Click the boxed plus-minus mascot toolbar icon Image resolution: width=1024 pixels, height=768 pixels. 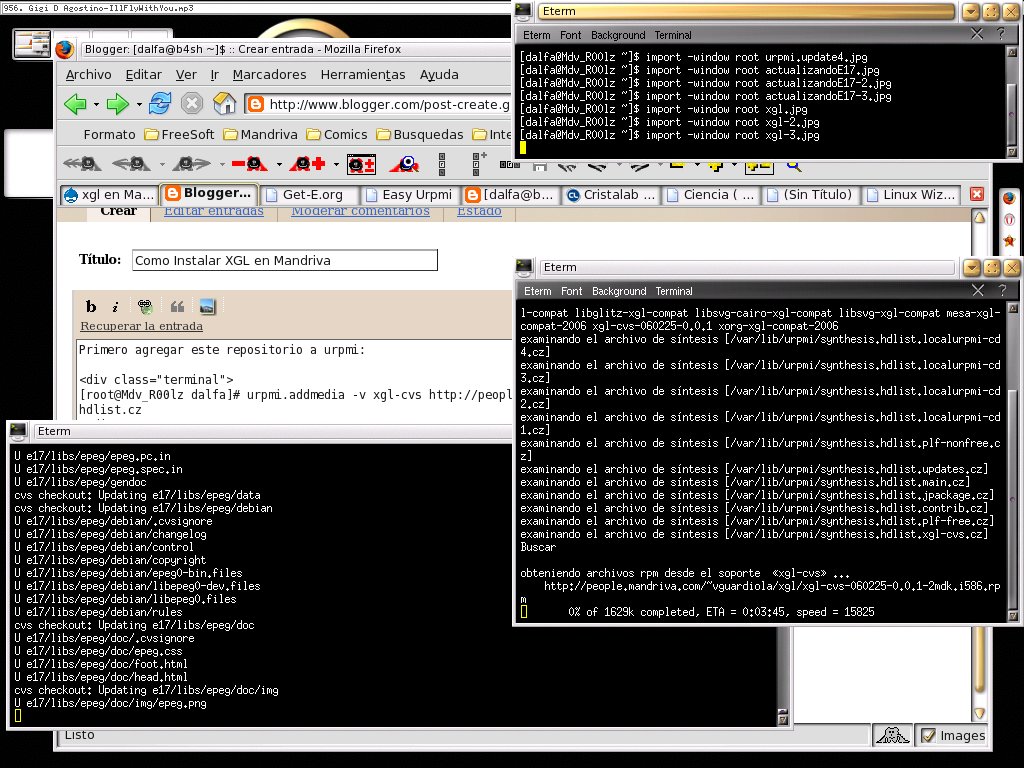(x=361, y=164)
